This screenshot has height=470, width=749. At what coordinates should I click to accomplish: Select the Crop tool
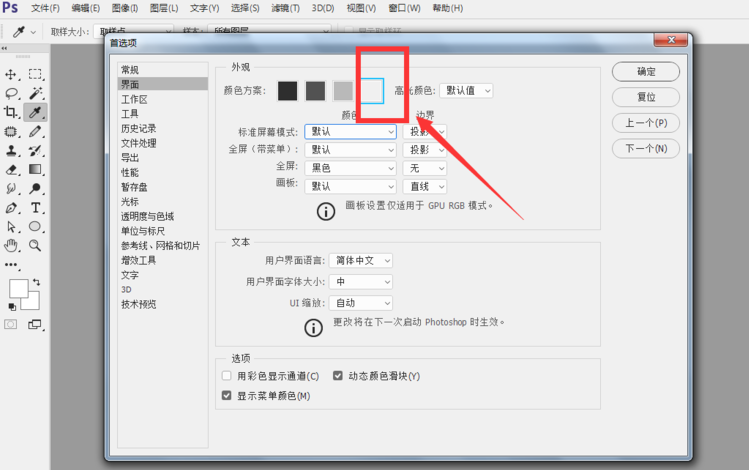(x=11, y=112)
